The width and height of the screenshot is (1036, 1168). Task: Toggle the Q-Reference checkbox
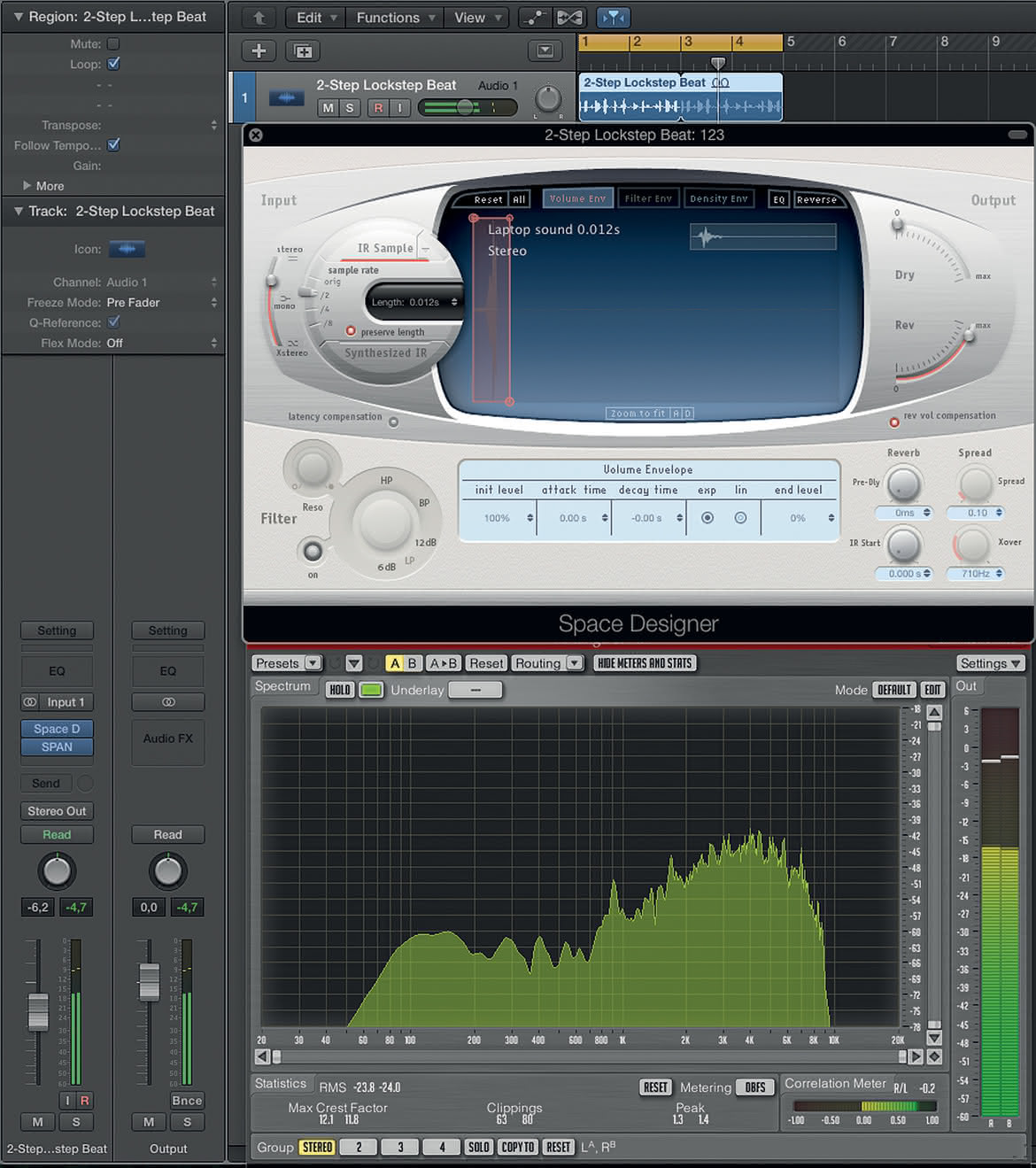click(113, 322)
